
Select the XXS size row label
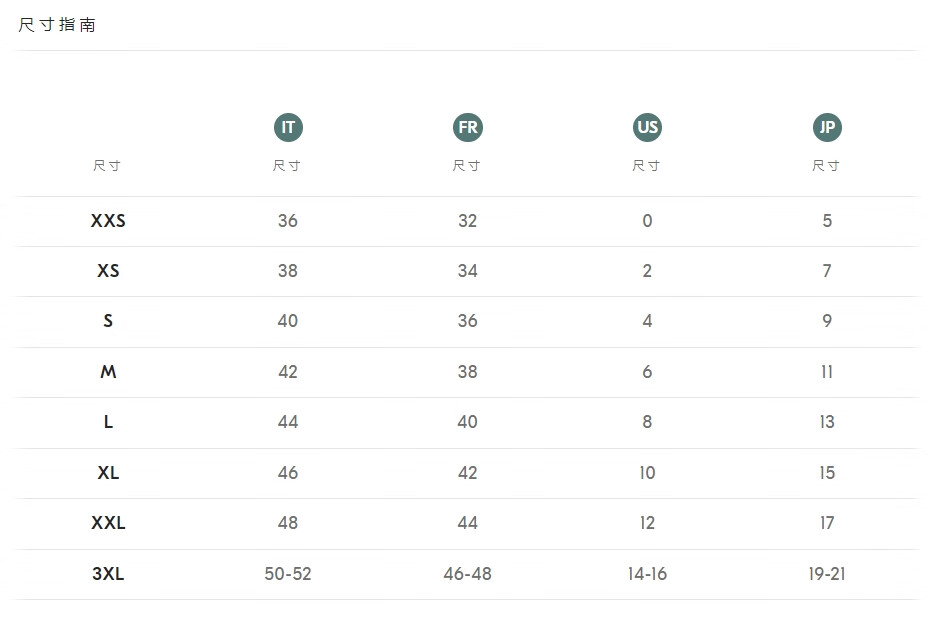click(x=108, y=221)
